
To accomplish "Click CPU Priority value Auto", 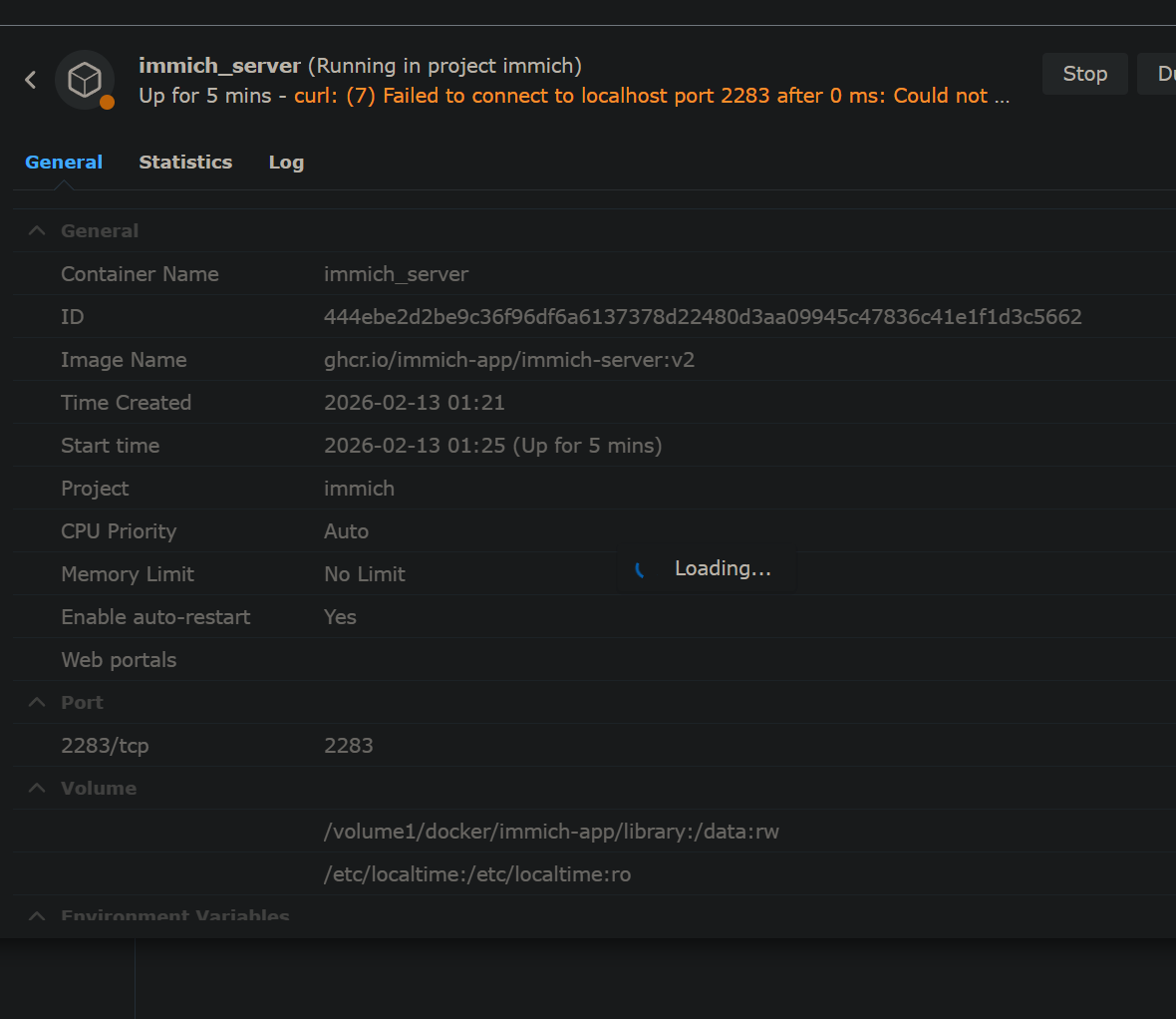I will pos(347,530).
